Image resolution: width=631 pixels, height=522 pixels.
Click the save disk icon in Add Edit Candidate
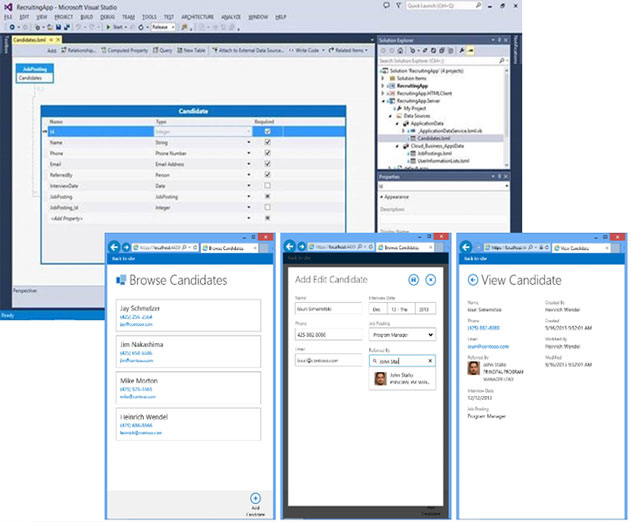pos(413,280)
